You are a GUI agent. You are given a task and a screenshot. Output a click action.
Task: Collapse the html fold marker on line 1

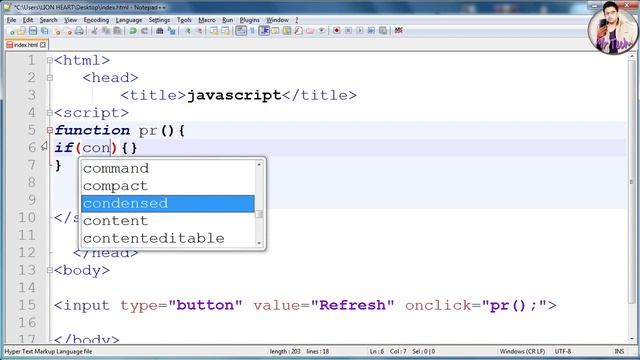pyautogui.click(x=49, y=60)
